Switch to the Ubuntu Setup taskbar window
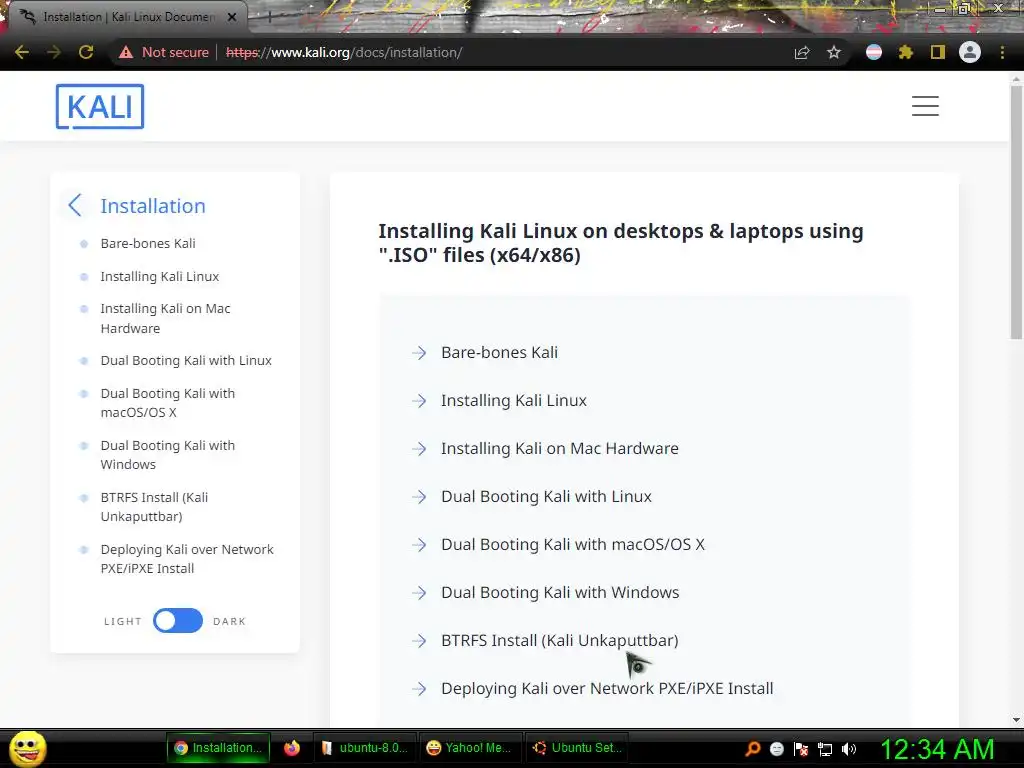1024x768 pixels. click(x=577, y=748)
